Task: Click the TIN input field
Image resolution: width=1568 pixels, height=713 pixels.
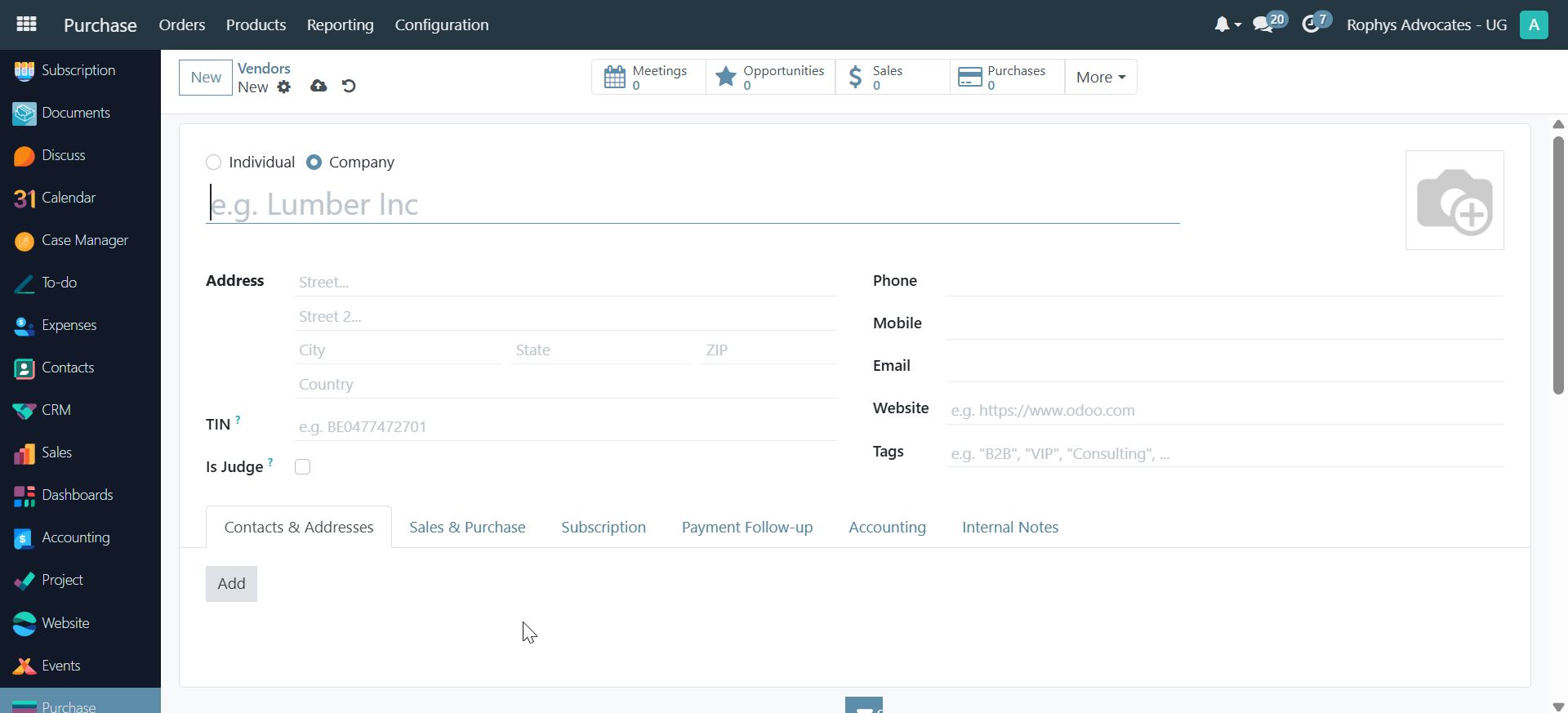Action: click(566, 427)
